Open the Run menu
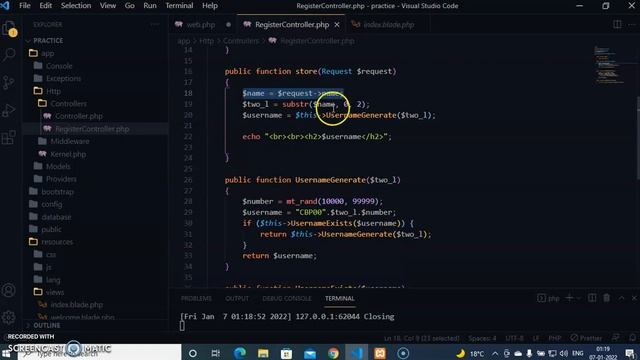640x360 pixels. pos(150,6)
